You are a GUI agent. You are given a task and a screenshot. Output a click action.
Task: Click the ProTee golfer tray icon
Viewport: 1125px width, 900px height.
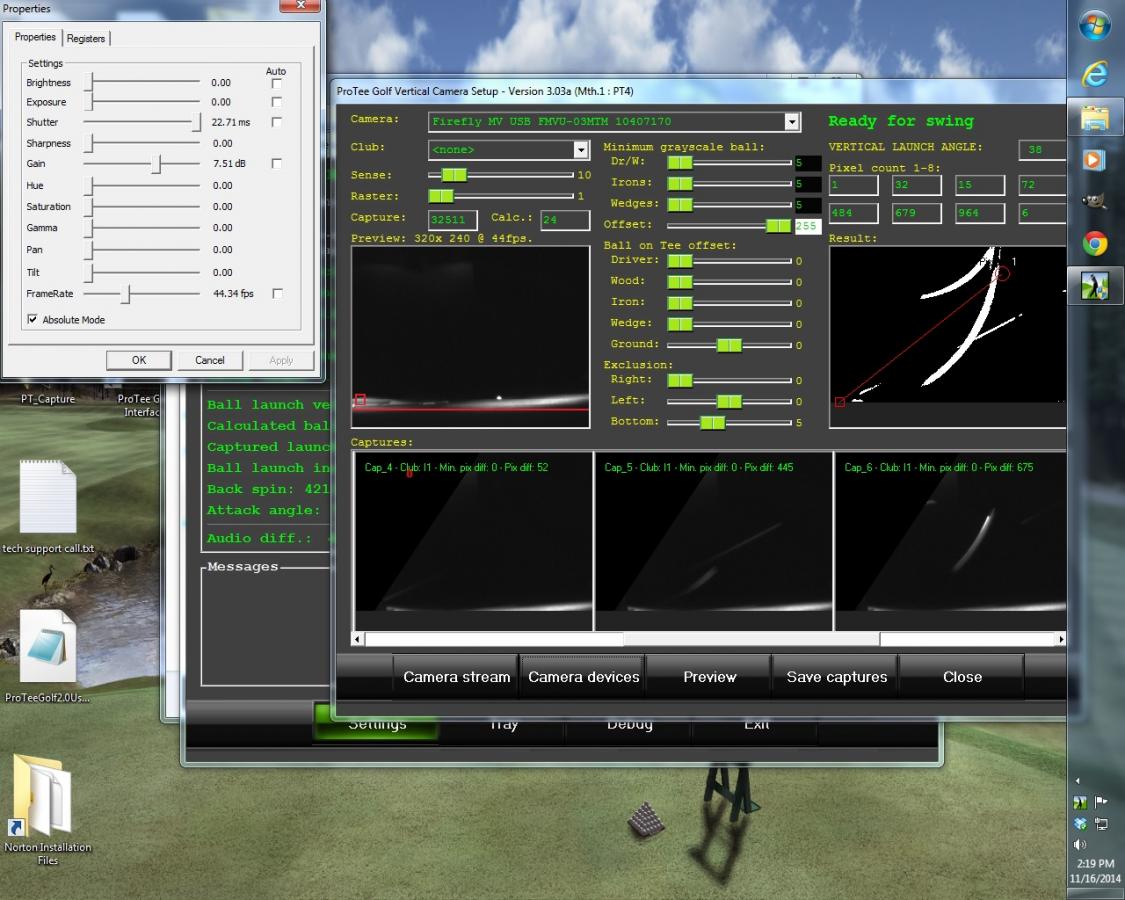pos(1080,802)
